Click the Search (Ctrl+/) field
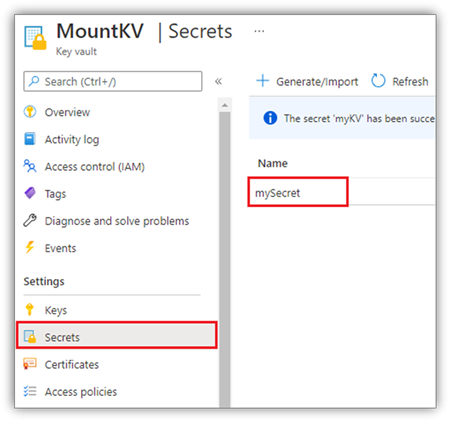450x423 pixels. 113,81
